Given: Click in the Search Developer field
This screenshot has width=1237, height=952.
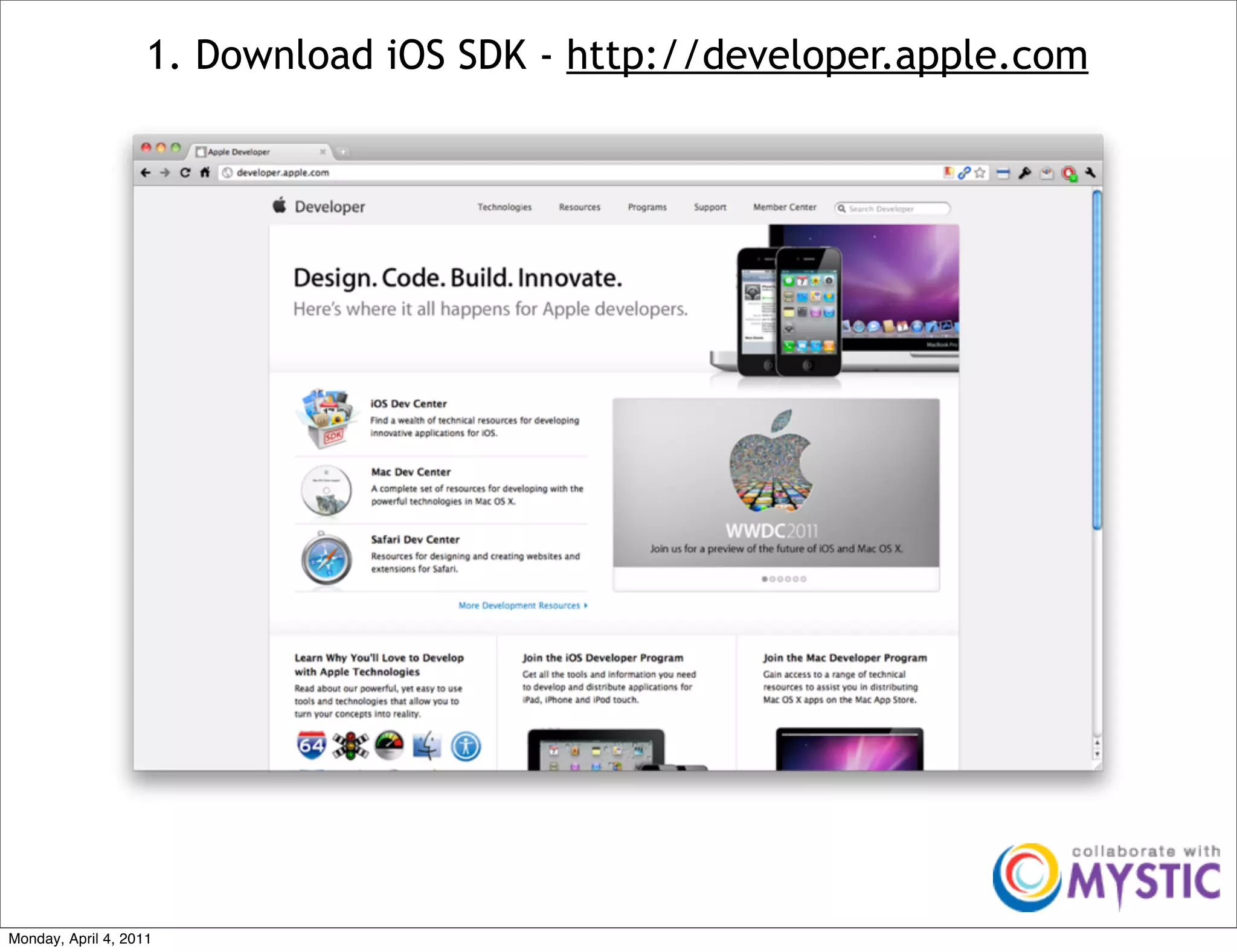Looking at the screenshot, I should tap(892, 208).
